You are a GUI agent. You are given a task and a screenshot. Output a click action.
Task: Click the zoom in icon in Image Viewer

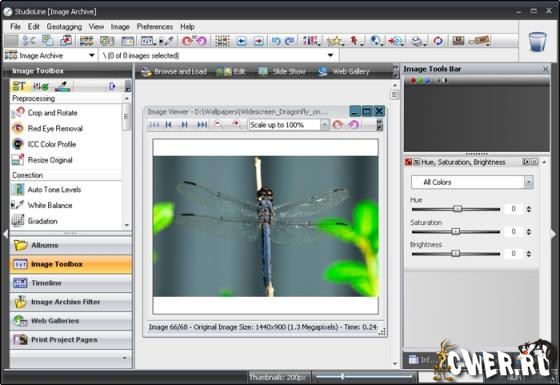(x=236, y=124)
